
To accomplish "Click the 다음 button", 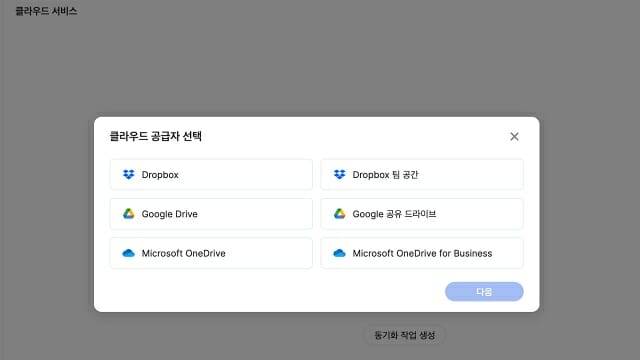I will click(x=484, y=292).
